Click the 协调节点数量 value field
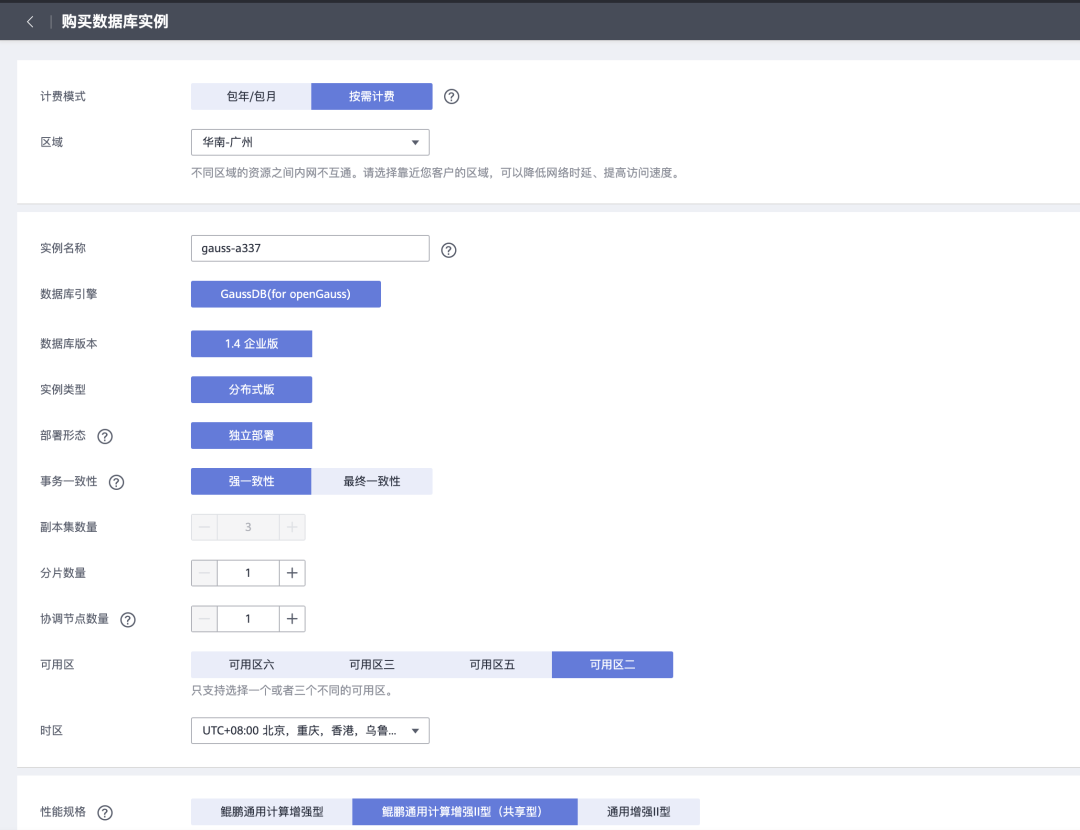Screen dimensions: 1080x830 click(248, 619)
